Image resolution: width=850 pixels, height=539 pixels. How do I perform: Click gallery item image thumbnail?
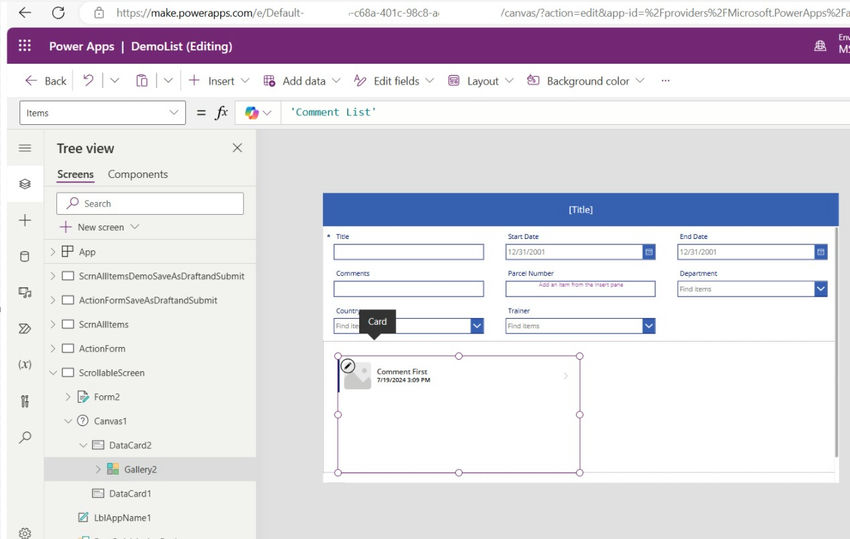click(358, 376)
